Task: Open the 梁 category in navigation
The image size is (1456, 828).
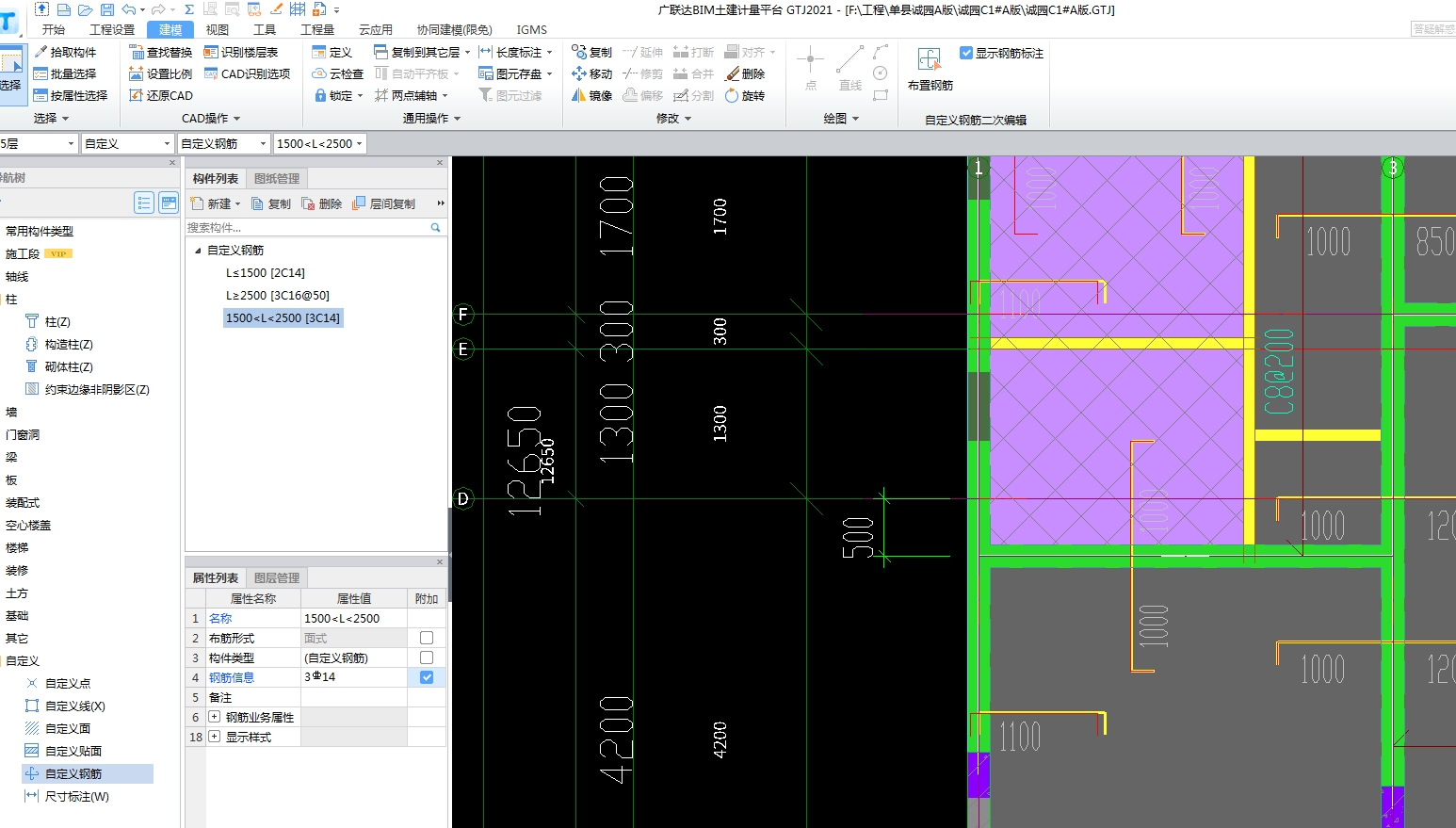Action: pos(11,457)
